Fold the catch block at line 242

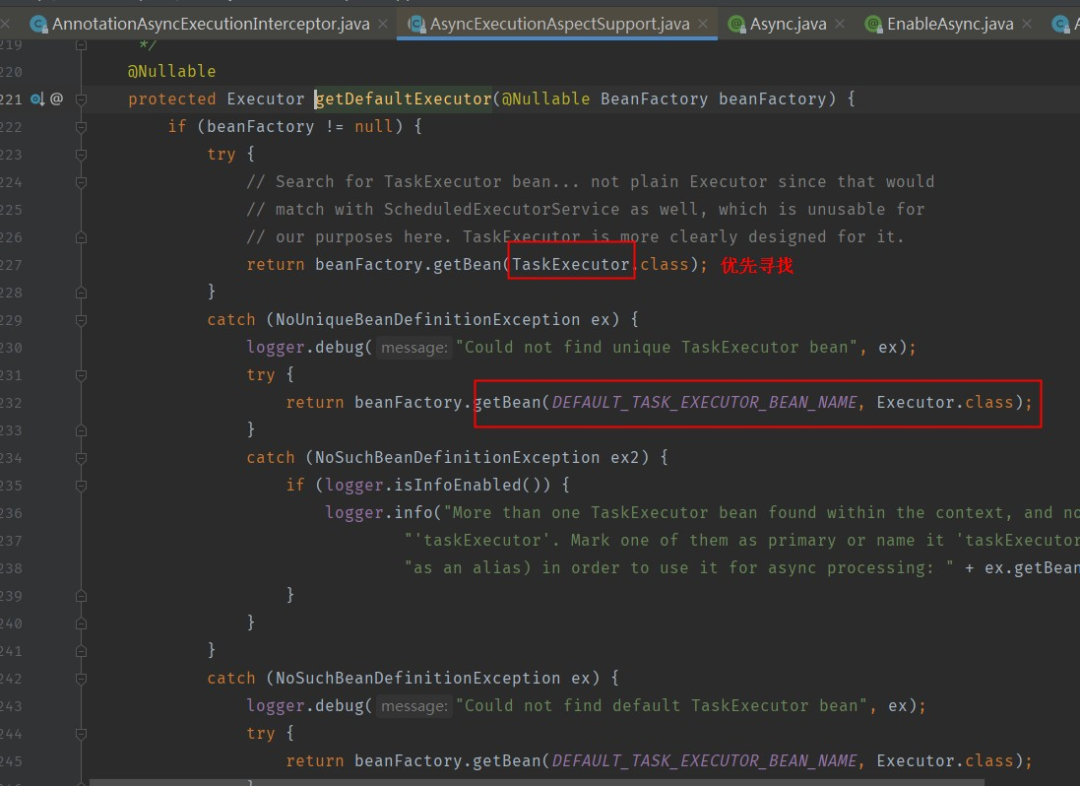[81, 678]
